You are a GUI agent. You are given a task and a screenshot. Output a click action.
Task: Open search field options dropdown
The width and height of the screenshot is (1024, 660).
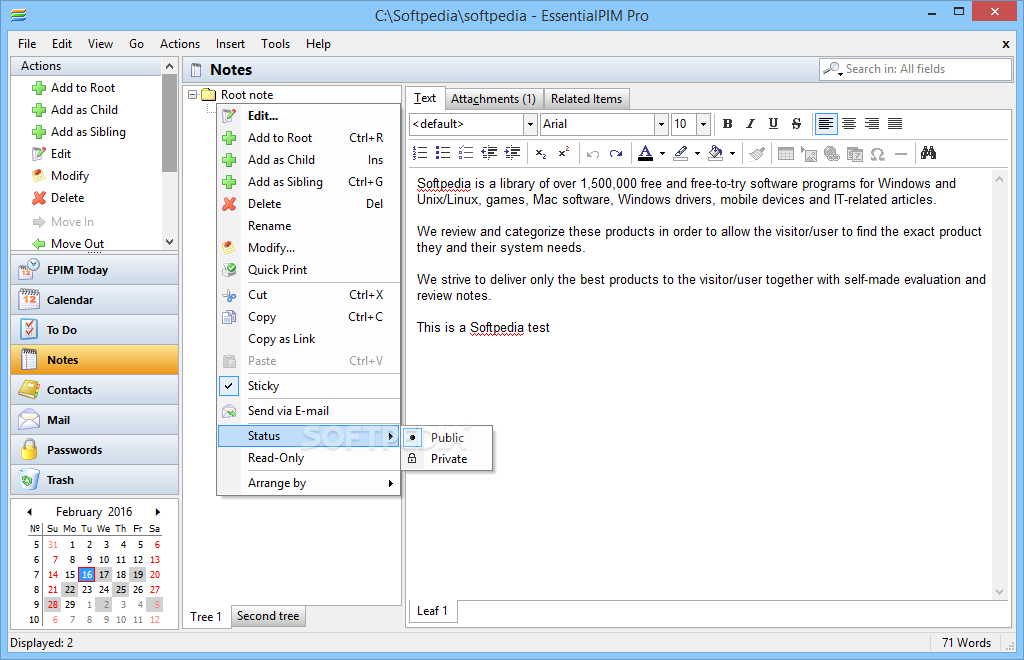pos(833,69)
